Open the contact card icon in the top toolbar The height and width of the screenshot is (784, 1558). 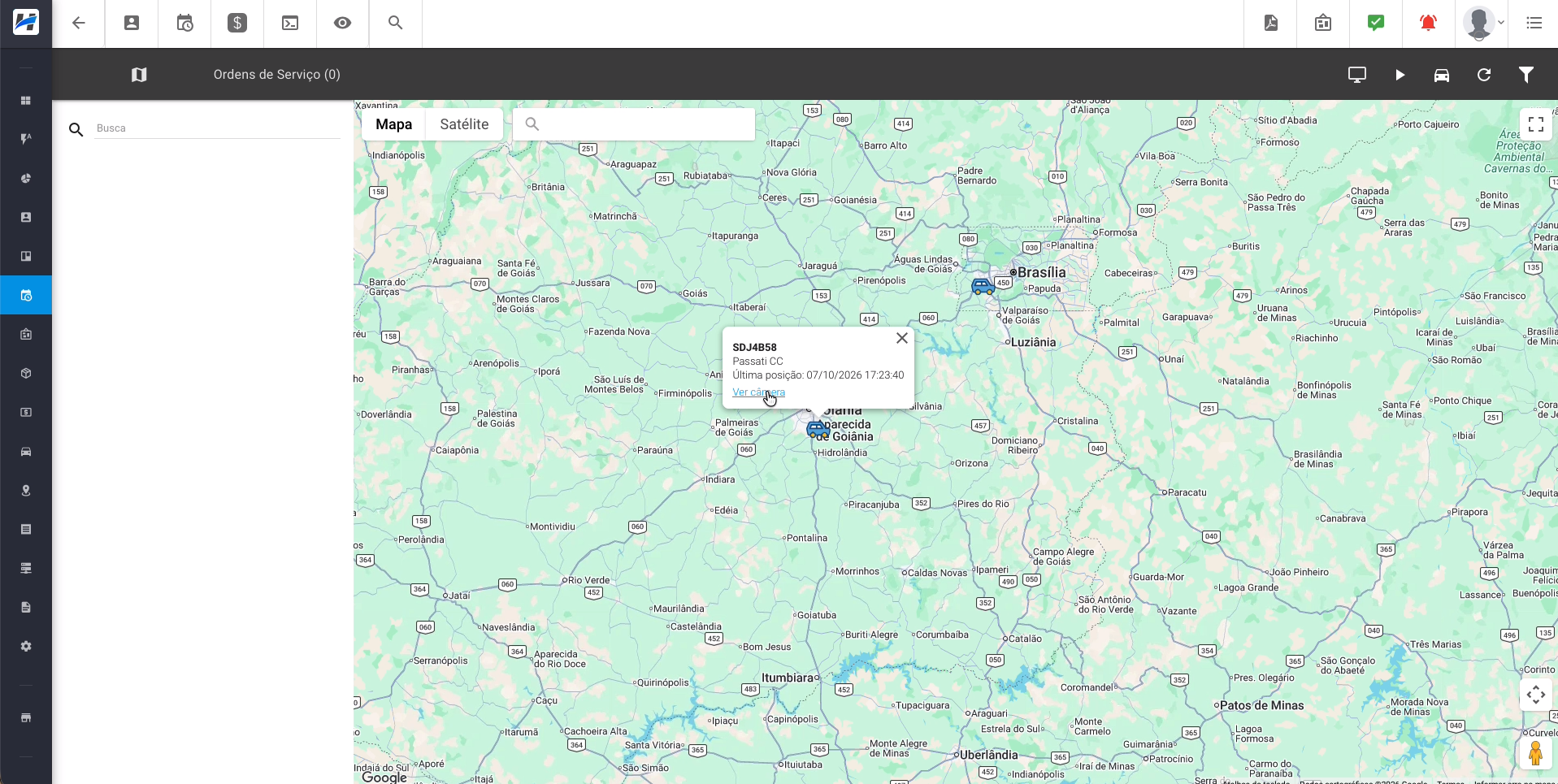pos(132,23)
